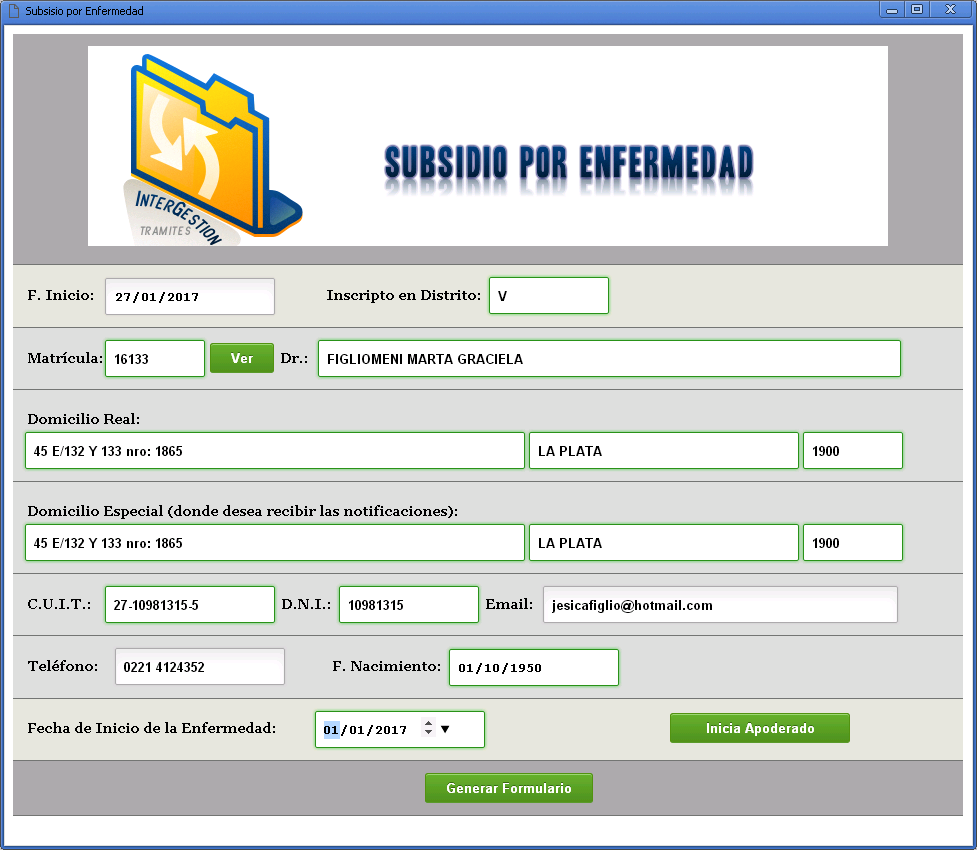Click the Domicilio Real city field LA PLATA
This screenshot has width=977, height=850.
coord(664,451)
